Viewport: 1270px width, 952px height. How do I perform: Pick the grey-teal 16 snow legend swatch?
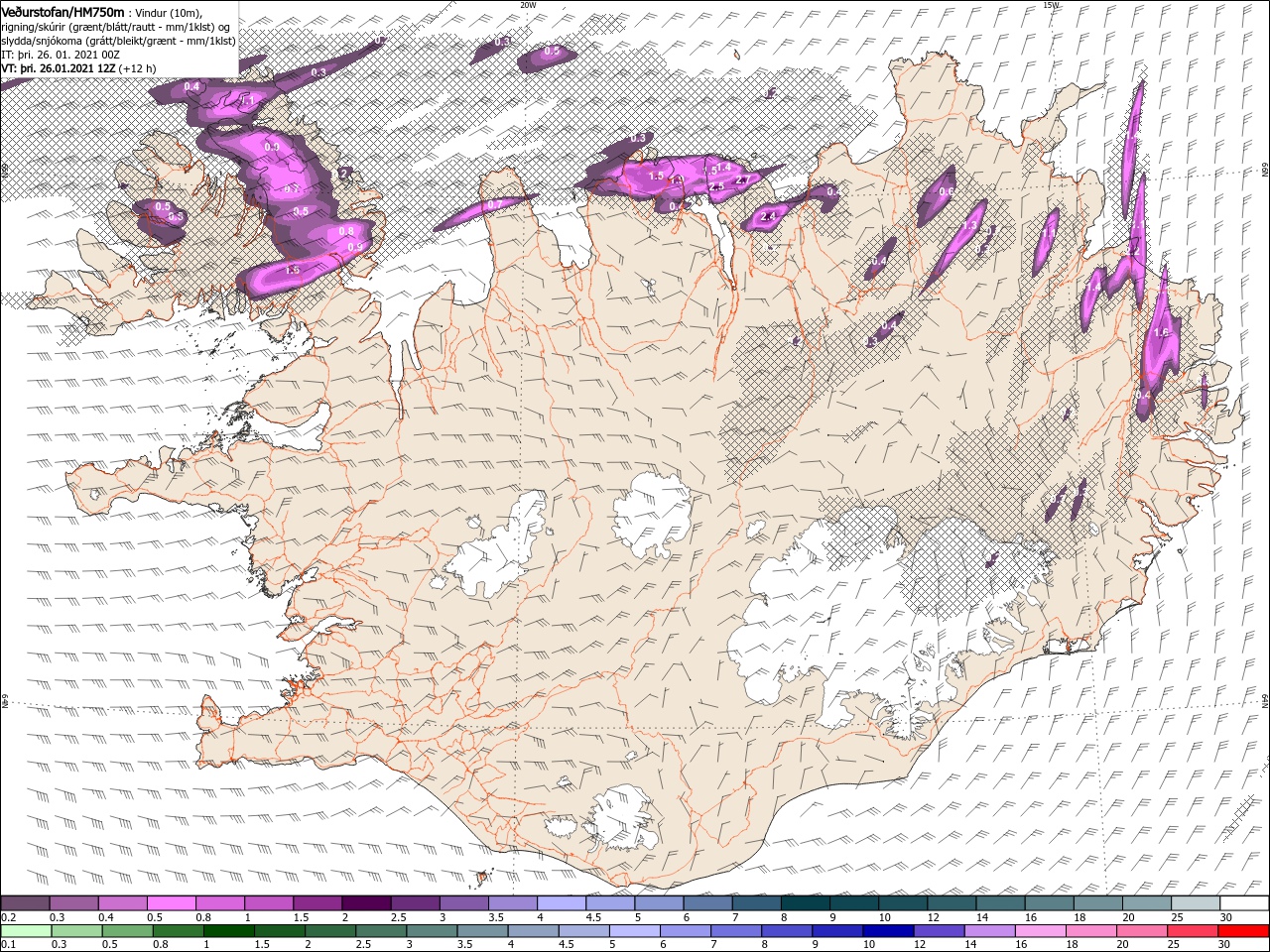point(1050,903)
